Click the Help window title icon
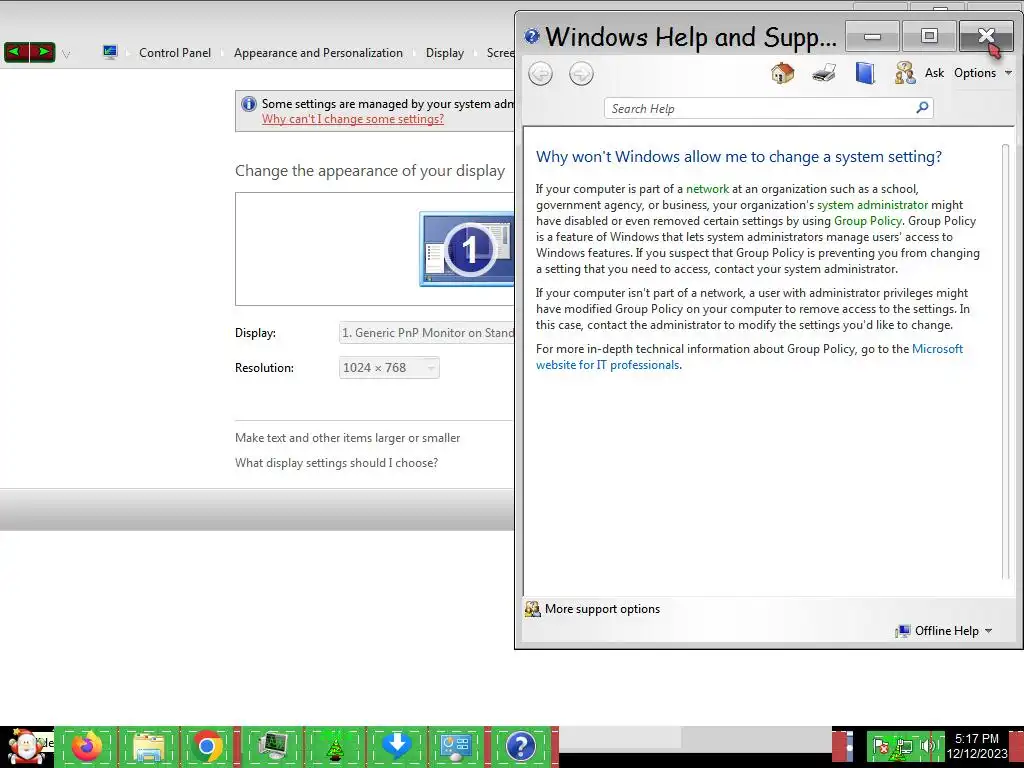 [x=532, y=36]
